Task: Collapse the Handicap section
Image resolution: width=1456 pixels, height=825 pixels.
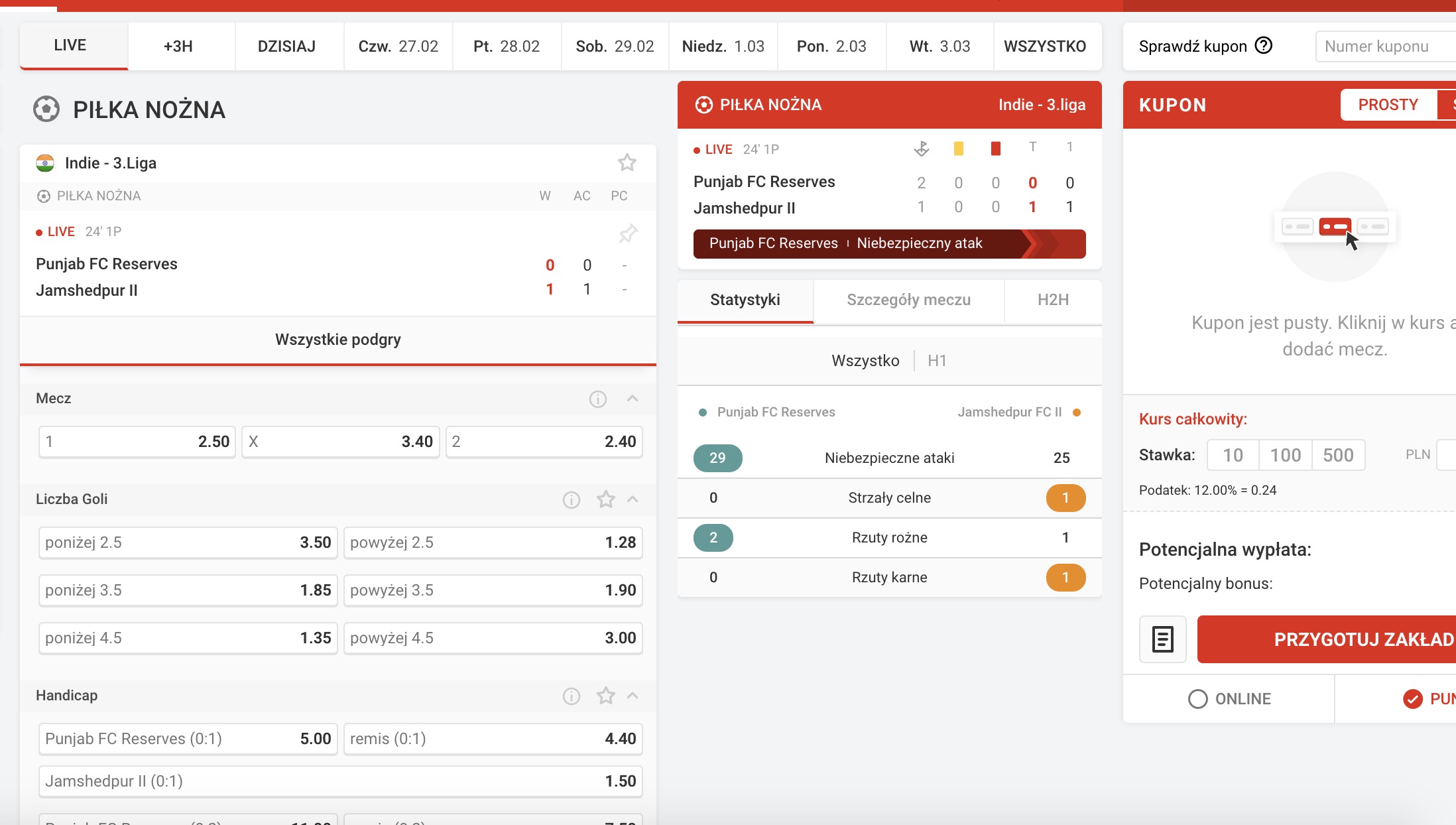Action: tap(633, 696)
